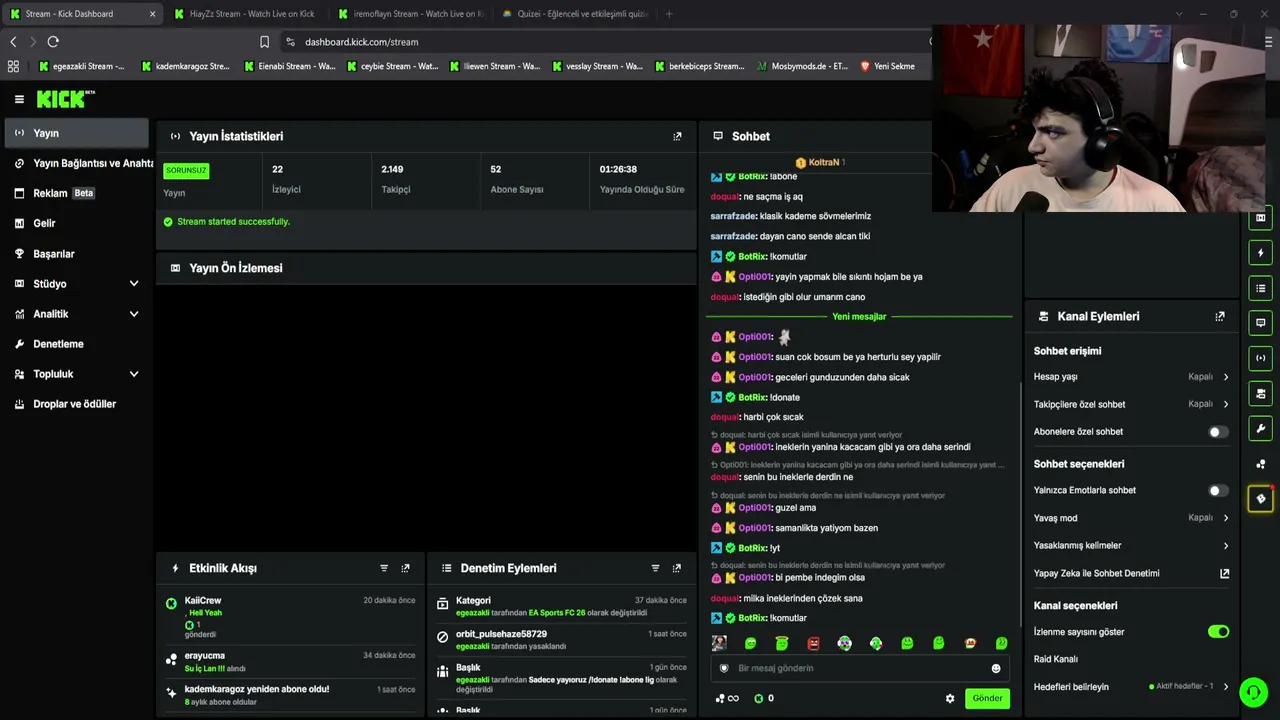Image resolution: width=1280 pixels, height=720 pixels.
Task: Click the red angry emote in emote row
Action: tap(813, 643)
